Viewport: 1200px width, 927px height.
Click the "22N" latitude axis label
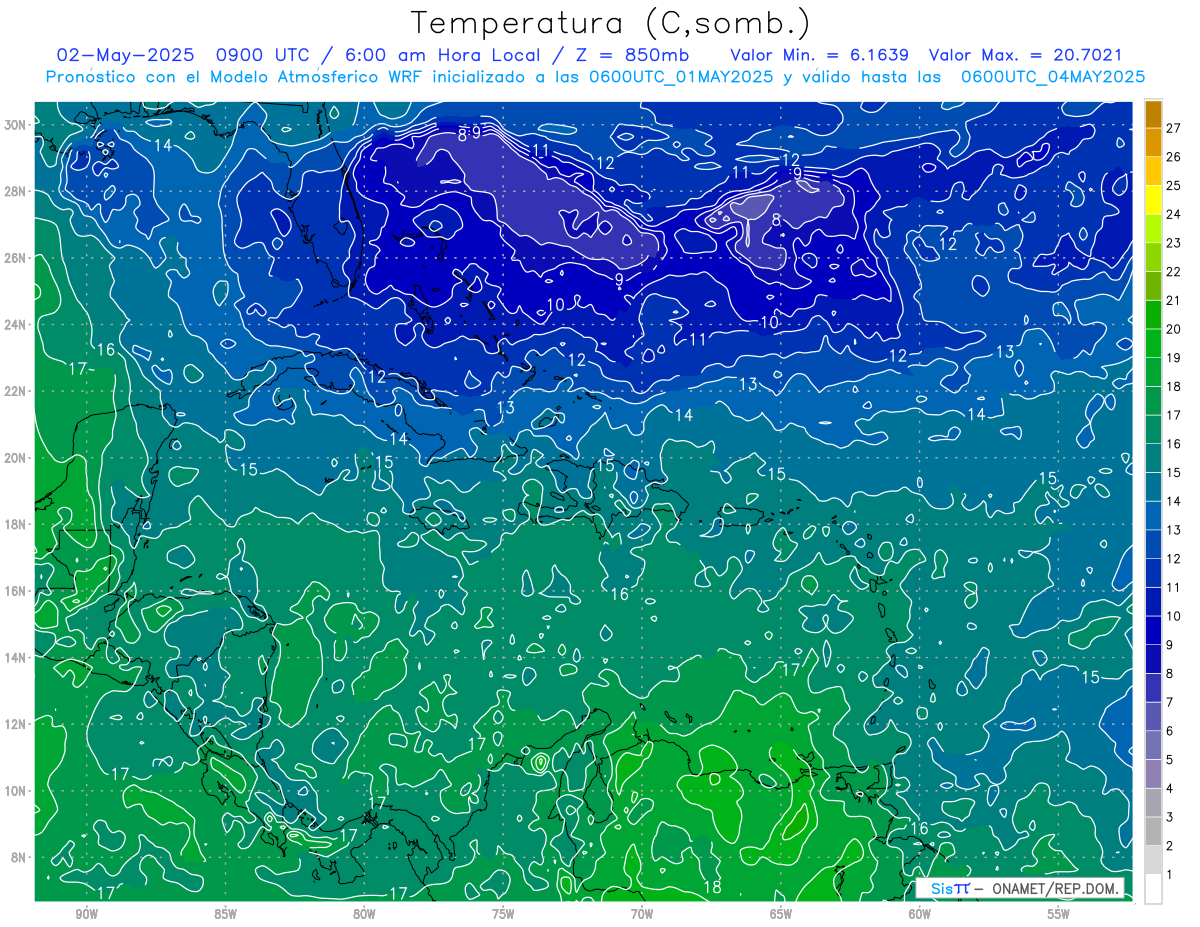pyautogui.click(x=17, y=390)
